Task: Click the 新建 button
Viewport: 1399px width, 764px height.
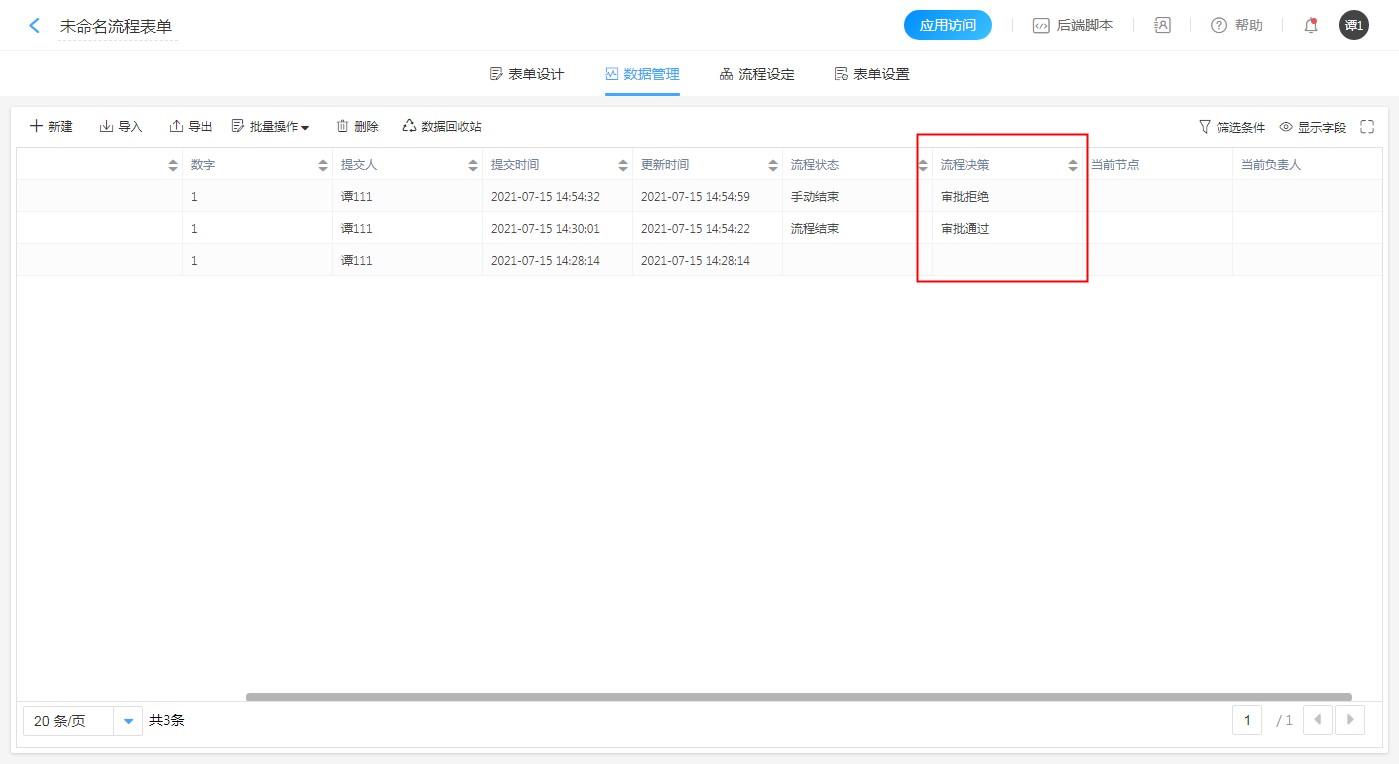Action: point(51,127)
